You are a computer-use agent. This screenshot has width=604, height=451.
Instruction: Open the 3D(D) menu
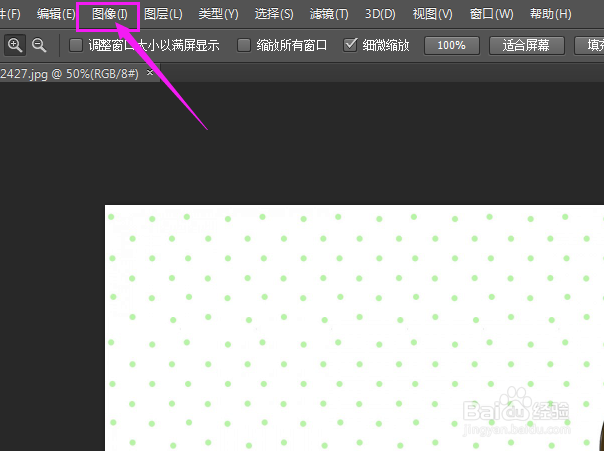380,14
